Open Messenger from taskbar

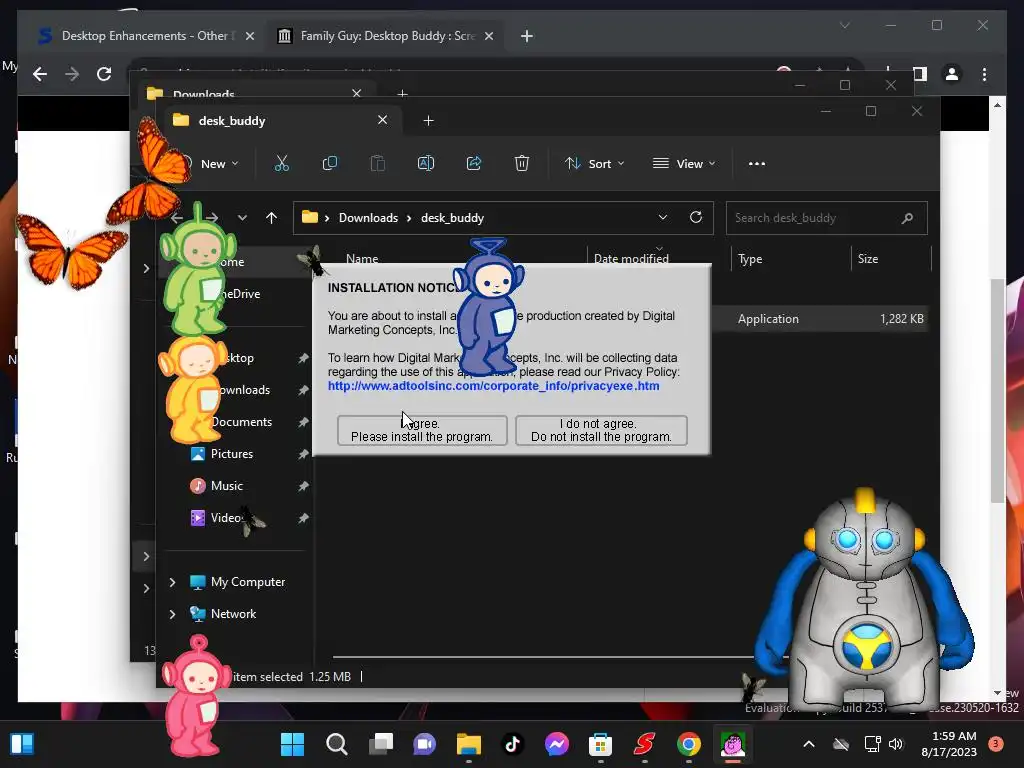pos(556,744)
